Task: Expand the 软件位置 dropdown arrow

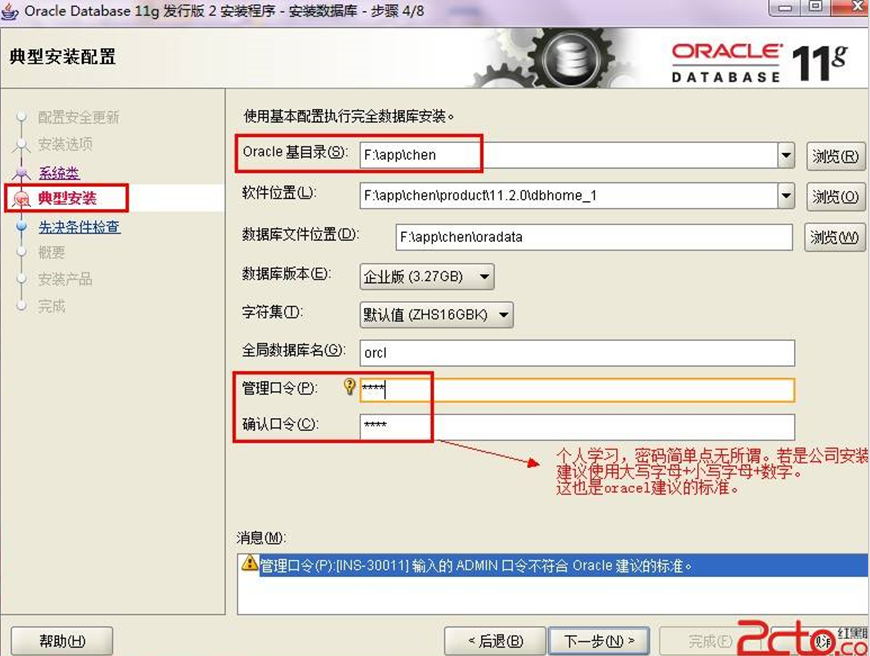Action: [x=786, y=196]
